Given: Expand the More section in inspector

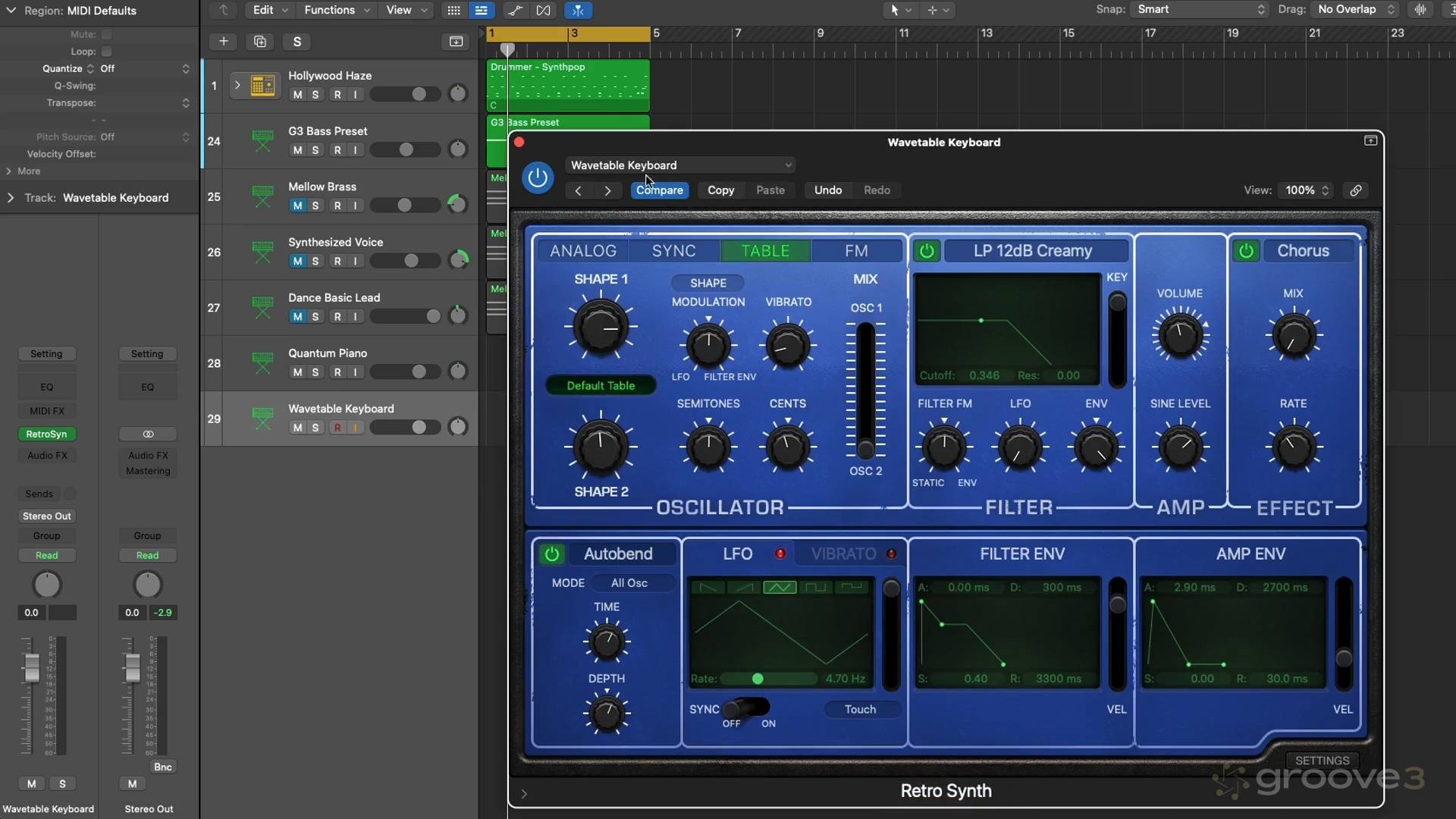Looking at the screenshot, I should point(8,171).
